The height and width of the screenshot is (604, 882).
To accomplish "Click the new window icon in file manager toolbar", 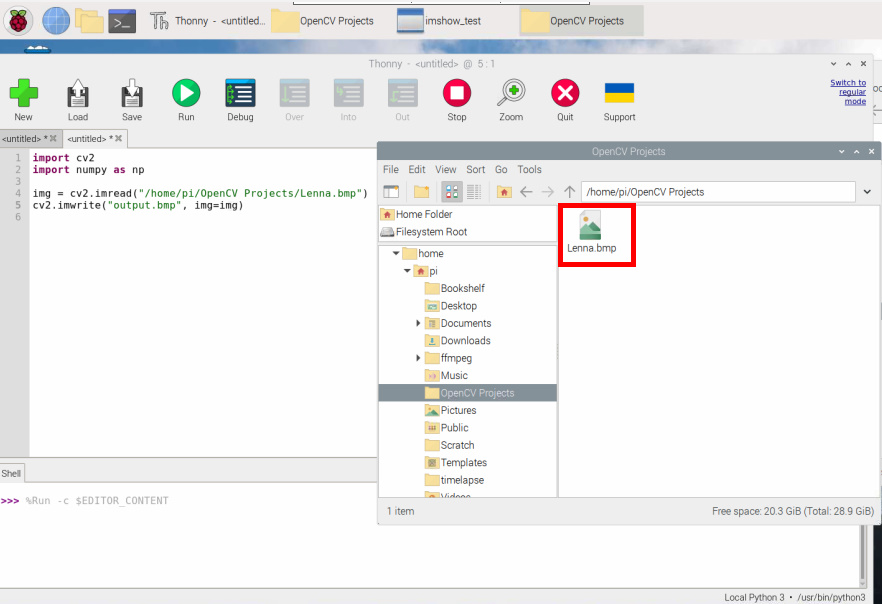I will coord(391,192).
